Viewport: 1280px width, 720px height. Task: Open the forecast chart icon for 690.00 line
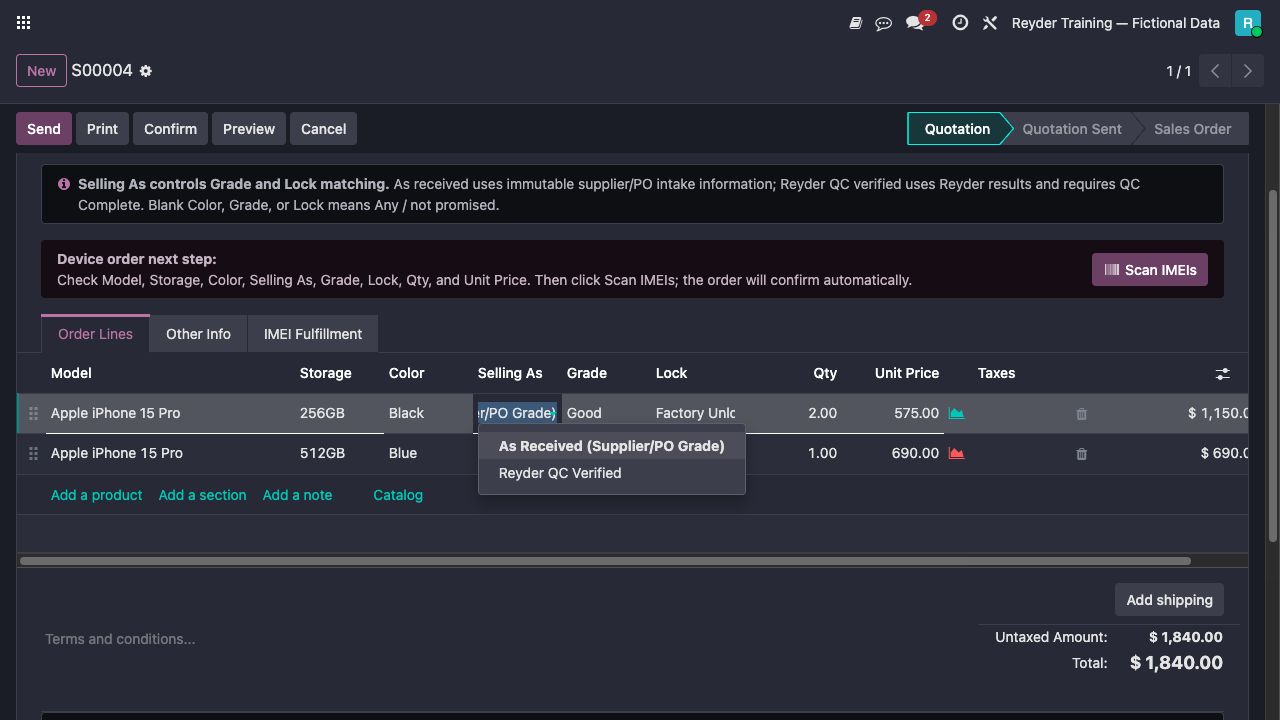(x=956, y=453)
